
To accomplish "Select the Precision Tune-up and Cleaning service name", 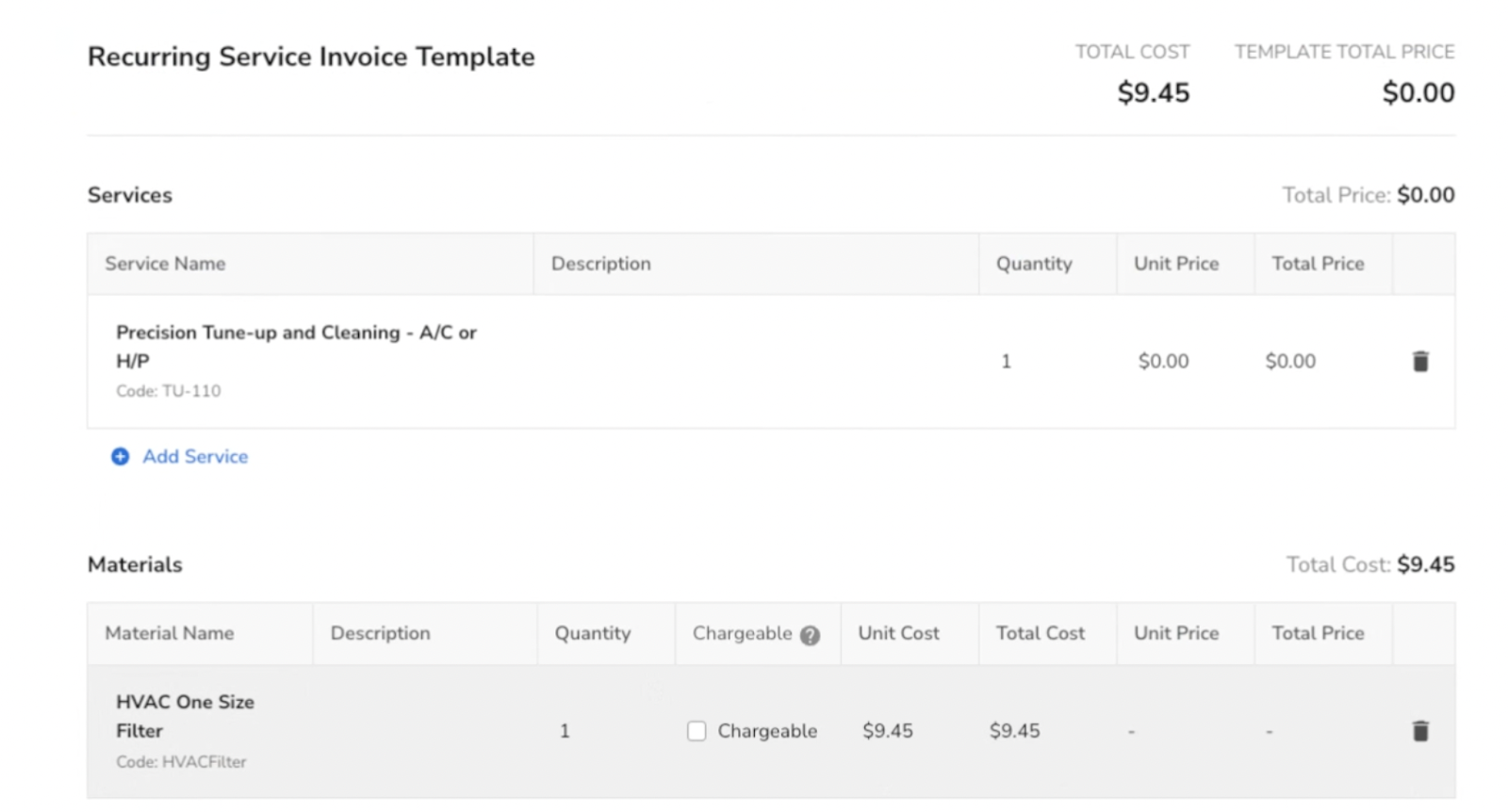I will point(296,347).
